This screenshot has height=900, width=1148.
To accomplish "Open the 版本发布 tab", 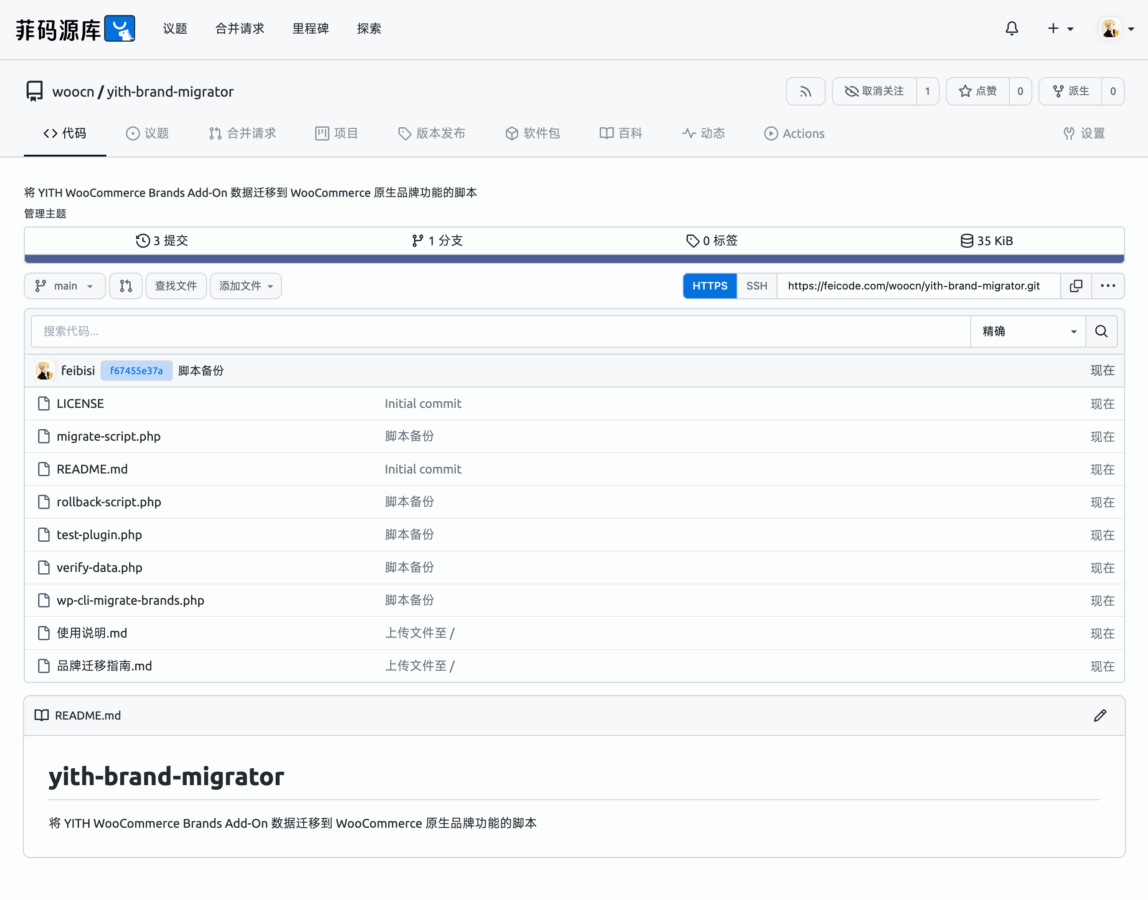I will click(431, 133).
